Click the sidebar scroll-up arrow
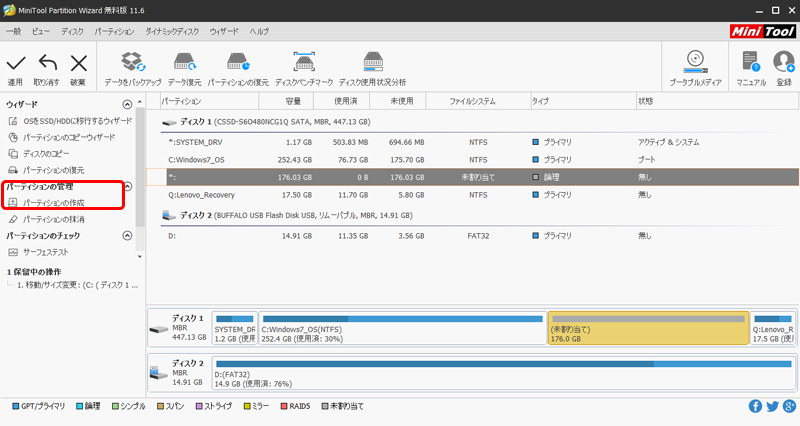This screenshot has width=800, height=426. tap(140, 103)
